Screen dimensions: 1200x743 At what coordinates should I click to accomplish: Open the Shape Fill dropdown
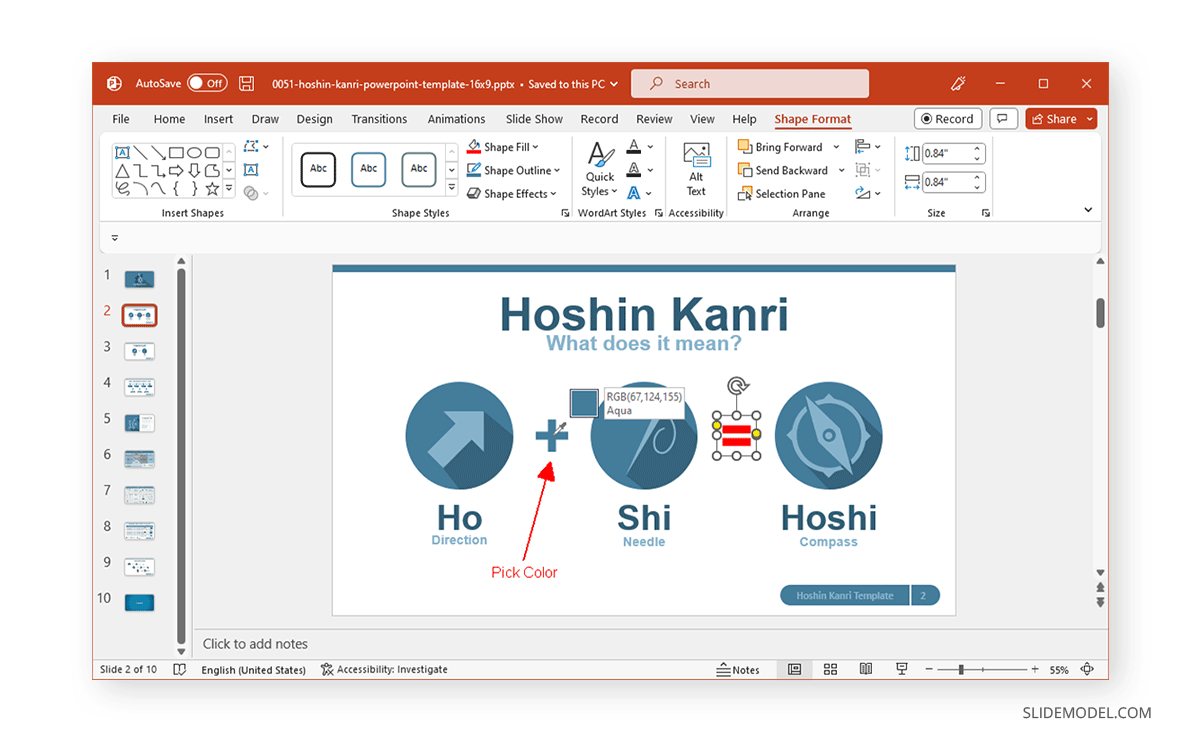pyautogui.click(x=503, y=146)
